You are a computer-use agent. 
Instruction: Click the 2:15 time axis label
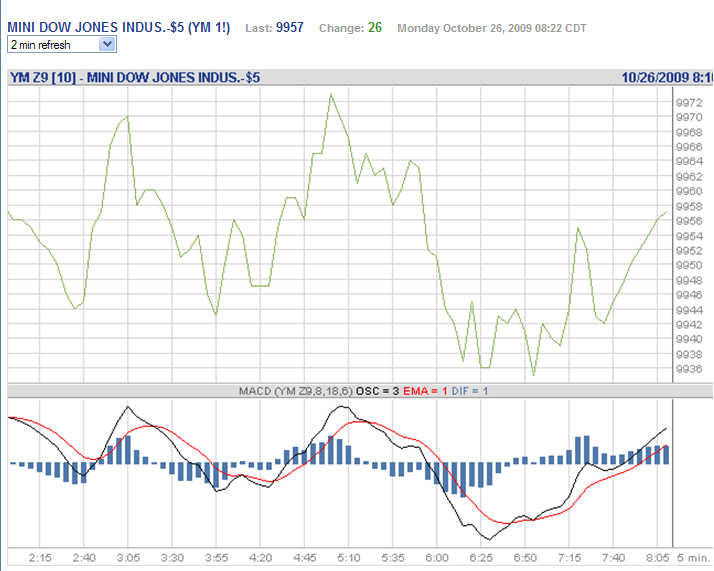pos(40,558)
